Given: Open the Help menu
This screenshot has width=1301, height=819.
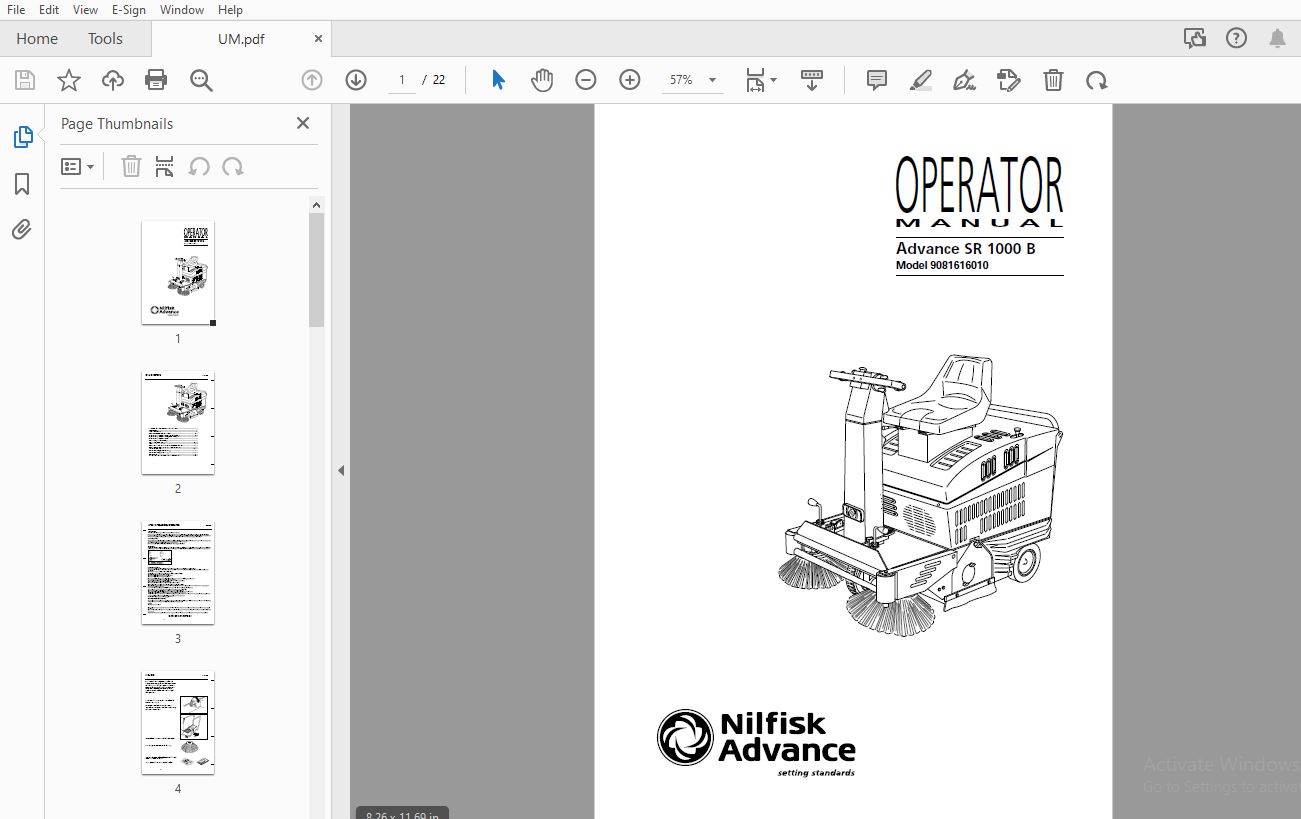Looking at the screenshot, I should tap(230, 9).
